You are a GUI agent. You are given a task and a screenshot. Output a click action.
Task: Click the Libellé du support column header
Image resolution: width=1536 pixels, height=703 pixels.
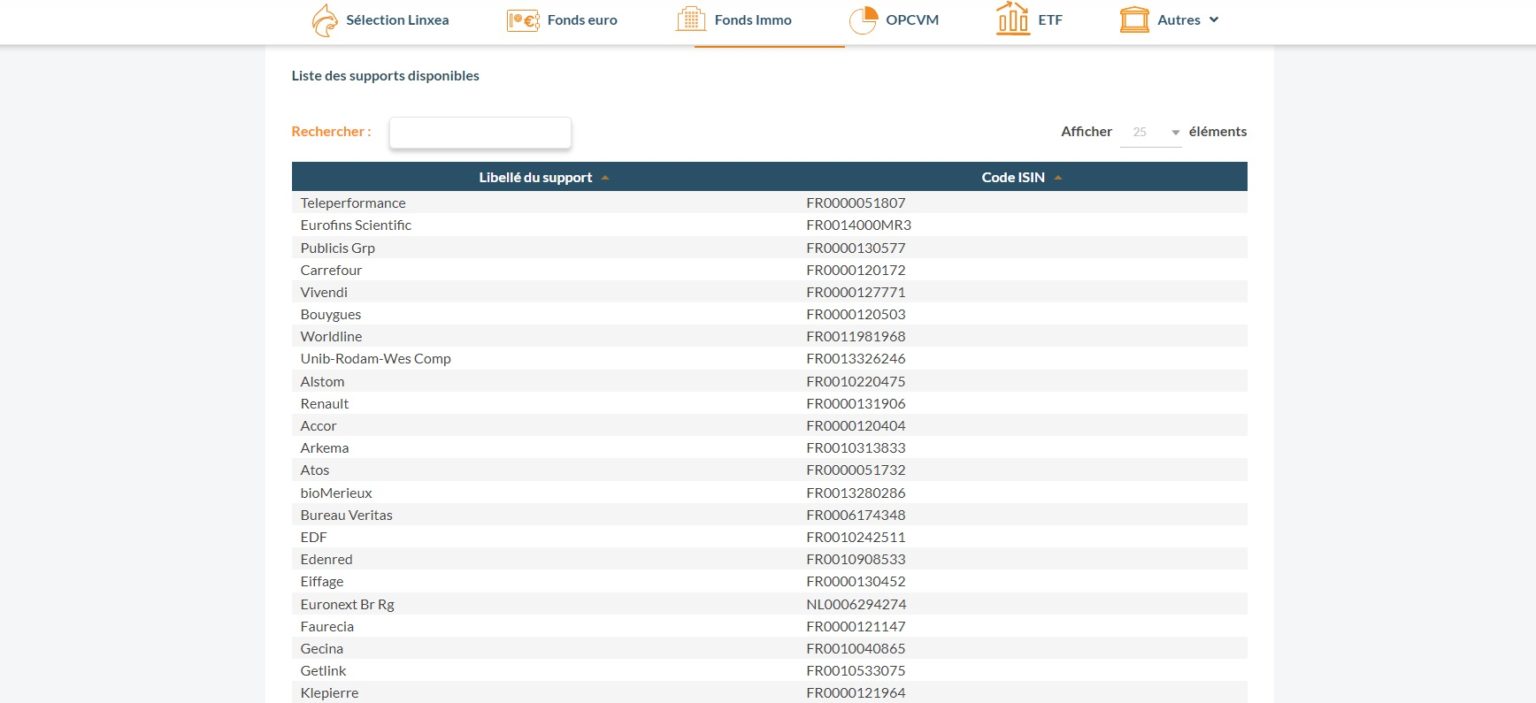(x=535, y=177)
